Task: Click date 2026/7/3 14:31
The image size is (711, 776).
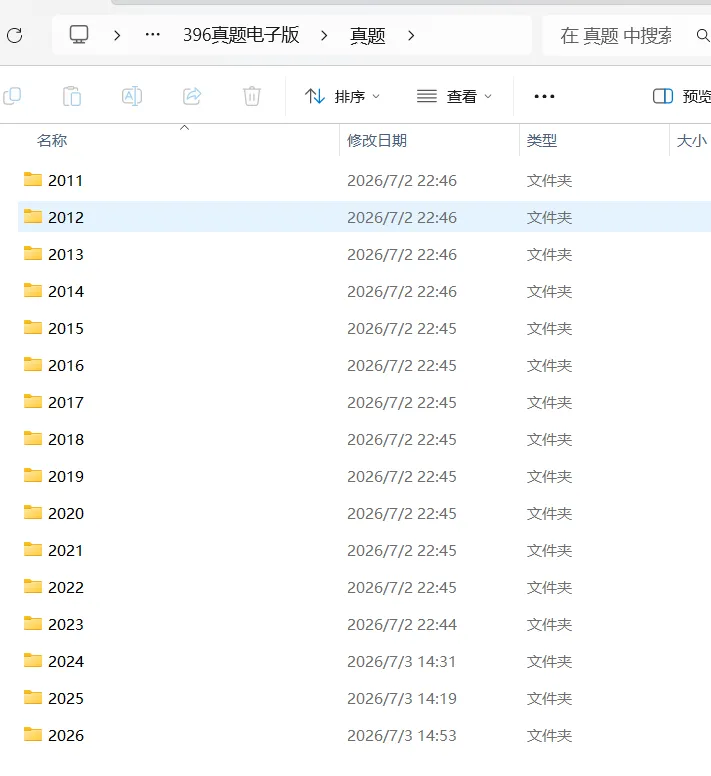Action: 401,662
